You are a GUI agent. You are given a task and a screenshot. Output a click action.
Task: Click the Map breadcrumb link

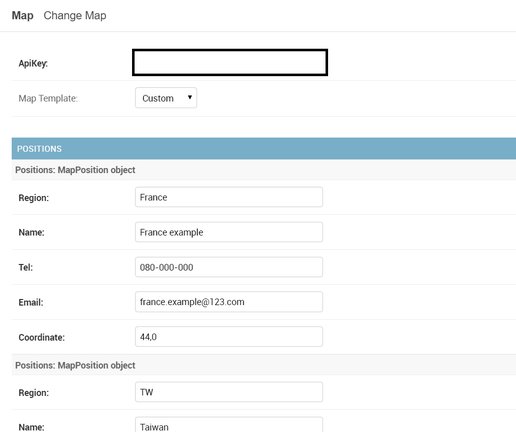pyautogui.click(x=23, y=15)
